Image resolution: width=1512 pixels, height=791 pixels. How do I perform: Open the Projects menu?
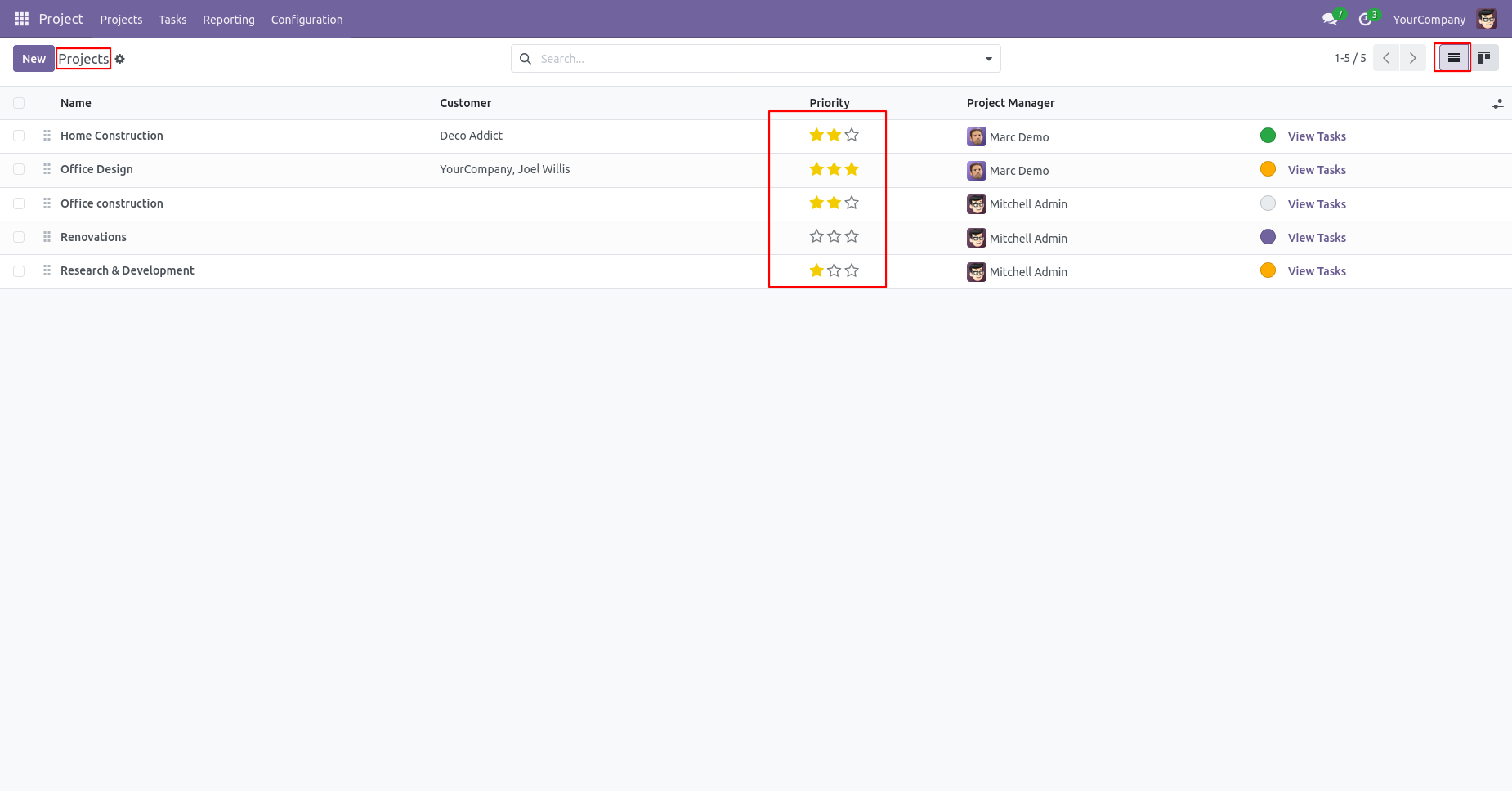coord(121,20)
